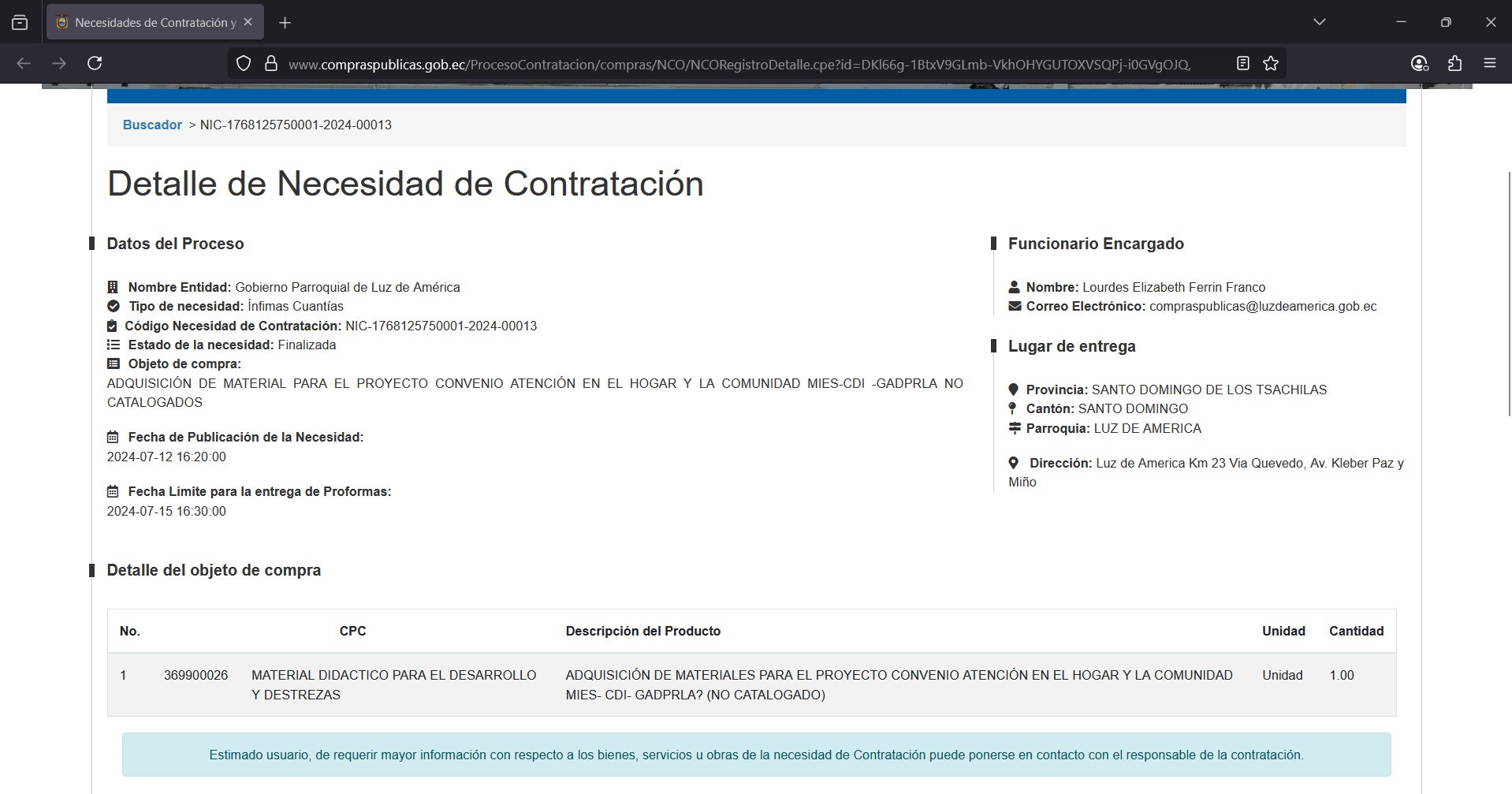View site security padlock info
This screenshot has width=1512, height=794.
pos(271,63)
